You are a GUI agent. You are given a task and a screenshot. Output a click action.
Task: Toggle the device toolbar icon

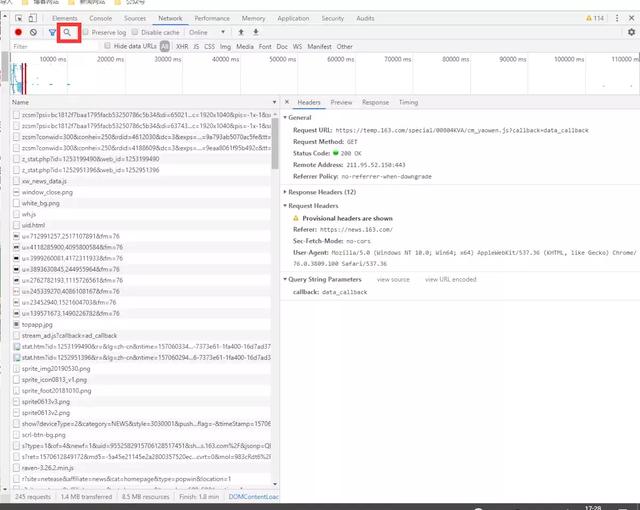32,18
